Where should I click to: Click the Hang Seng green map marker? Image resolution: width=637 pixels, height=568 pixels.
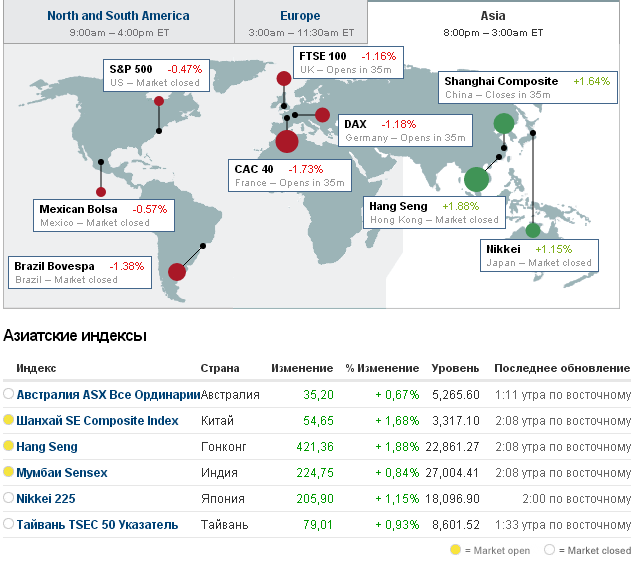coord(476,179)
